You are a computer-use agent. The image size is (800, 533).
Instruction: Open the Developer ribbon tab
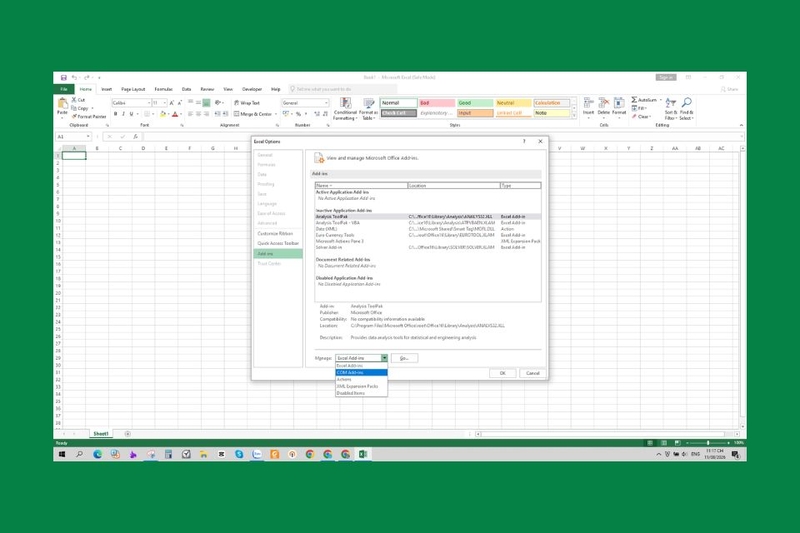click(252, 89)
